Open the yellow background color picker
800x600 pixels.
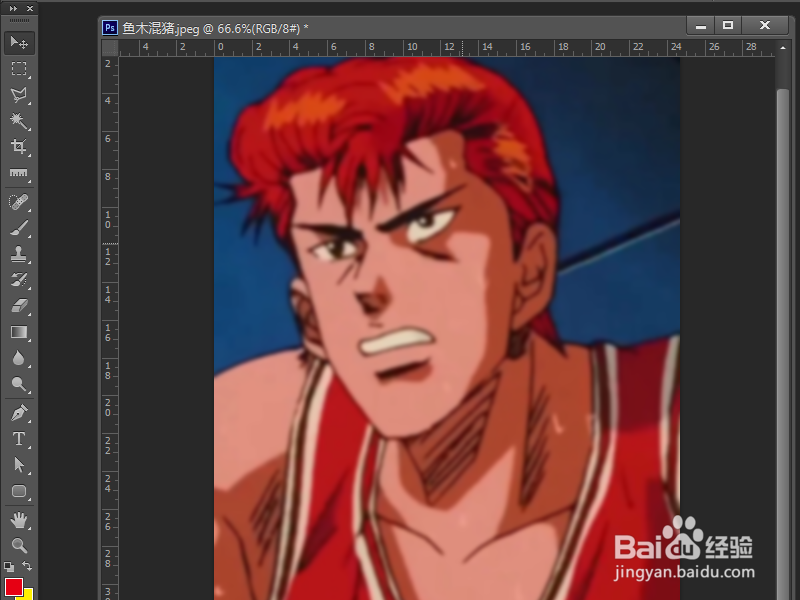click(x=28, y=595)
